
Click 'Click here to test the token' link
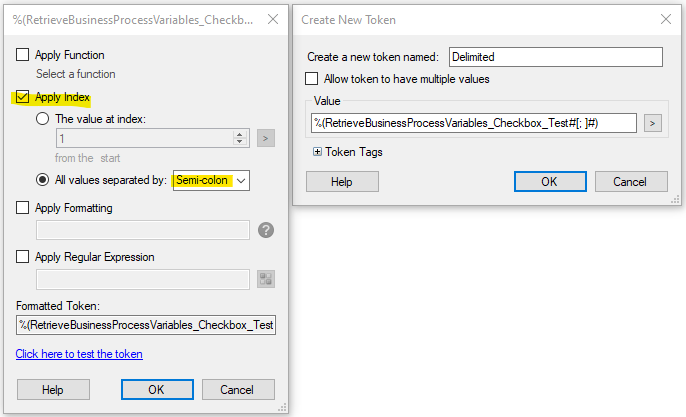click(79, 354)
